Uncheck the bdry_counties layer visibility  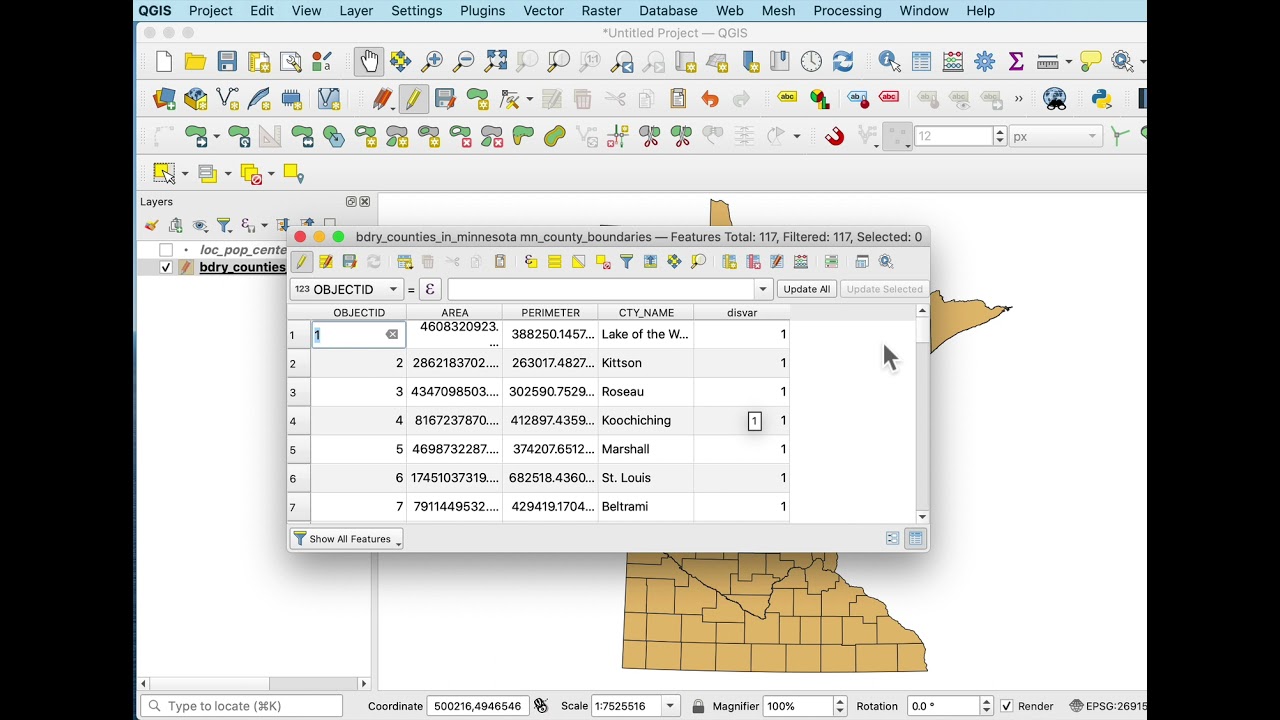pos(166,267)
